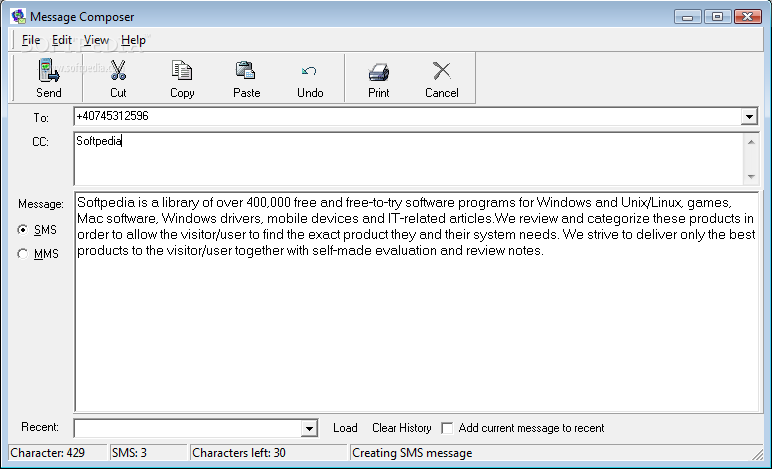Click the Undo arrow icon
The width and height of the screenshot is (772, 469).
click(309, 71)
